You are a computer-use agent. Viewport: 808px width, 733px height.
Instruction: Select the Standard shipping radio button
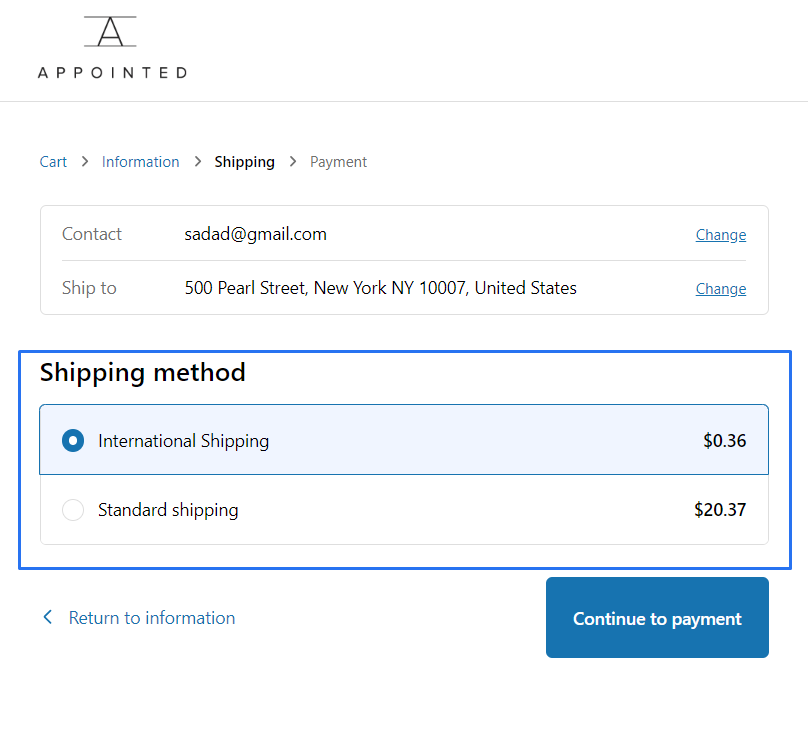(73, 510)
